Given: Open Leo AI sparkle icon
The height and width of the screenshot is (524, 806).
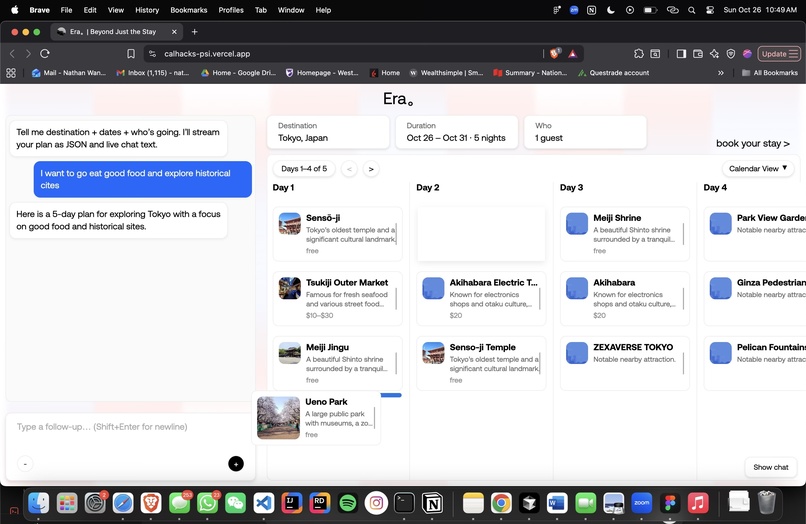Looking at the screenshot, I should 715,53.
